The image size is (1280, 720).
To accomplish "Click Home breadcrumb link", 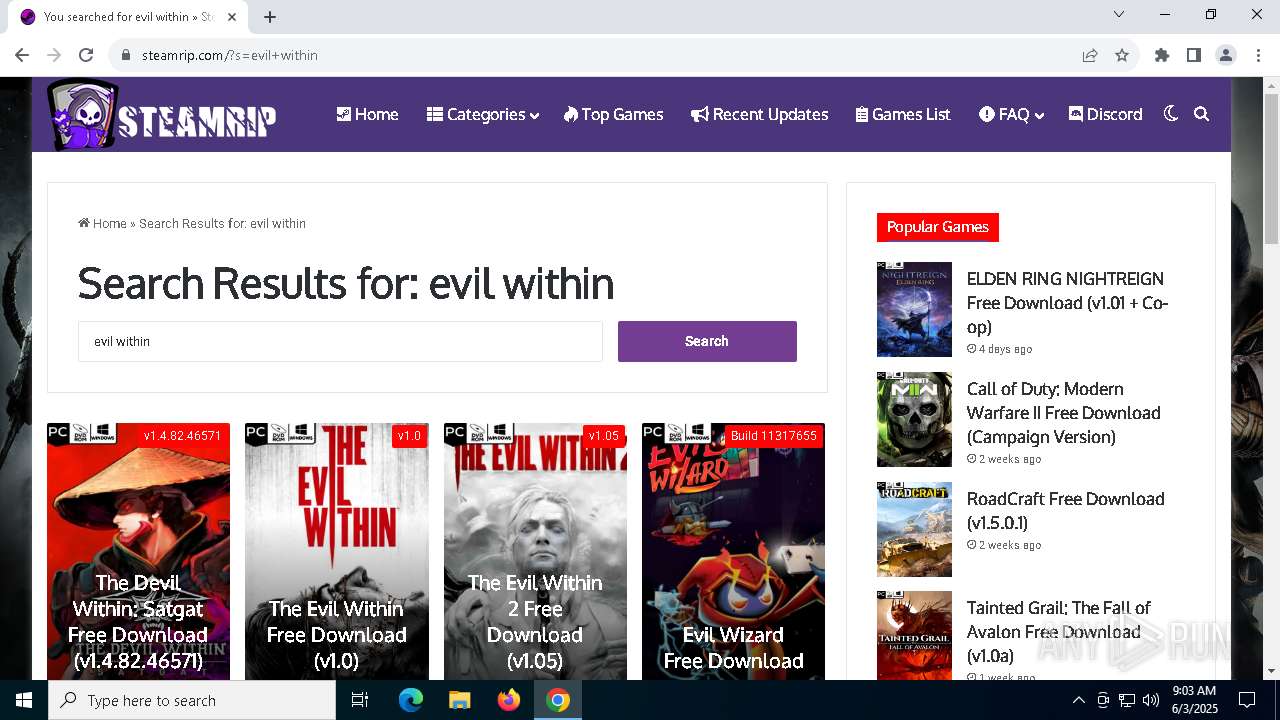I will [x=102, y=223].
